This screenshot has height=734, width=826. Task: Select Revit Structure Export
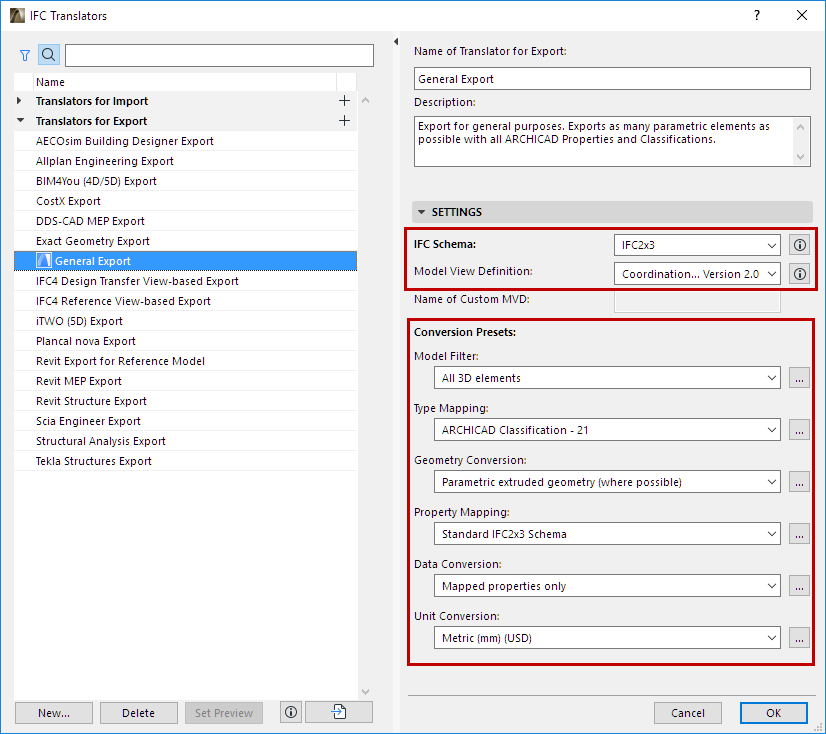click(185, 402)
